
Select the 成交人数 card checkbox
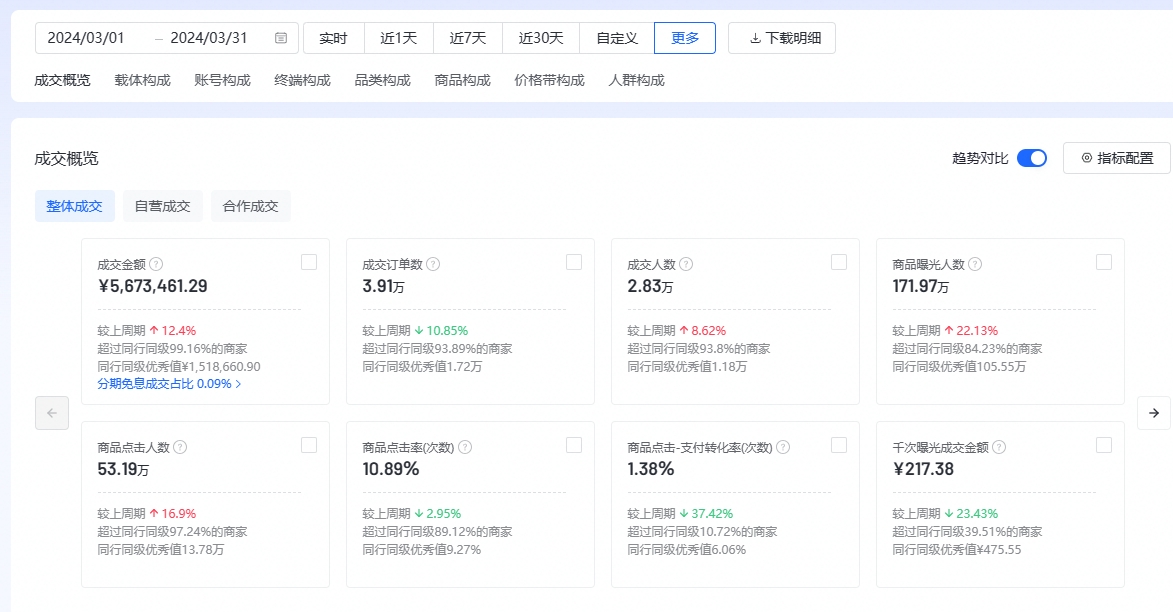click(x=839, y=262)
